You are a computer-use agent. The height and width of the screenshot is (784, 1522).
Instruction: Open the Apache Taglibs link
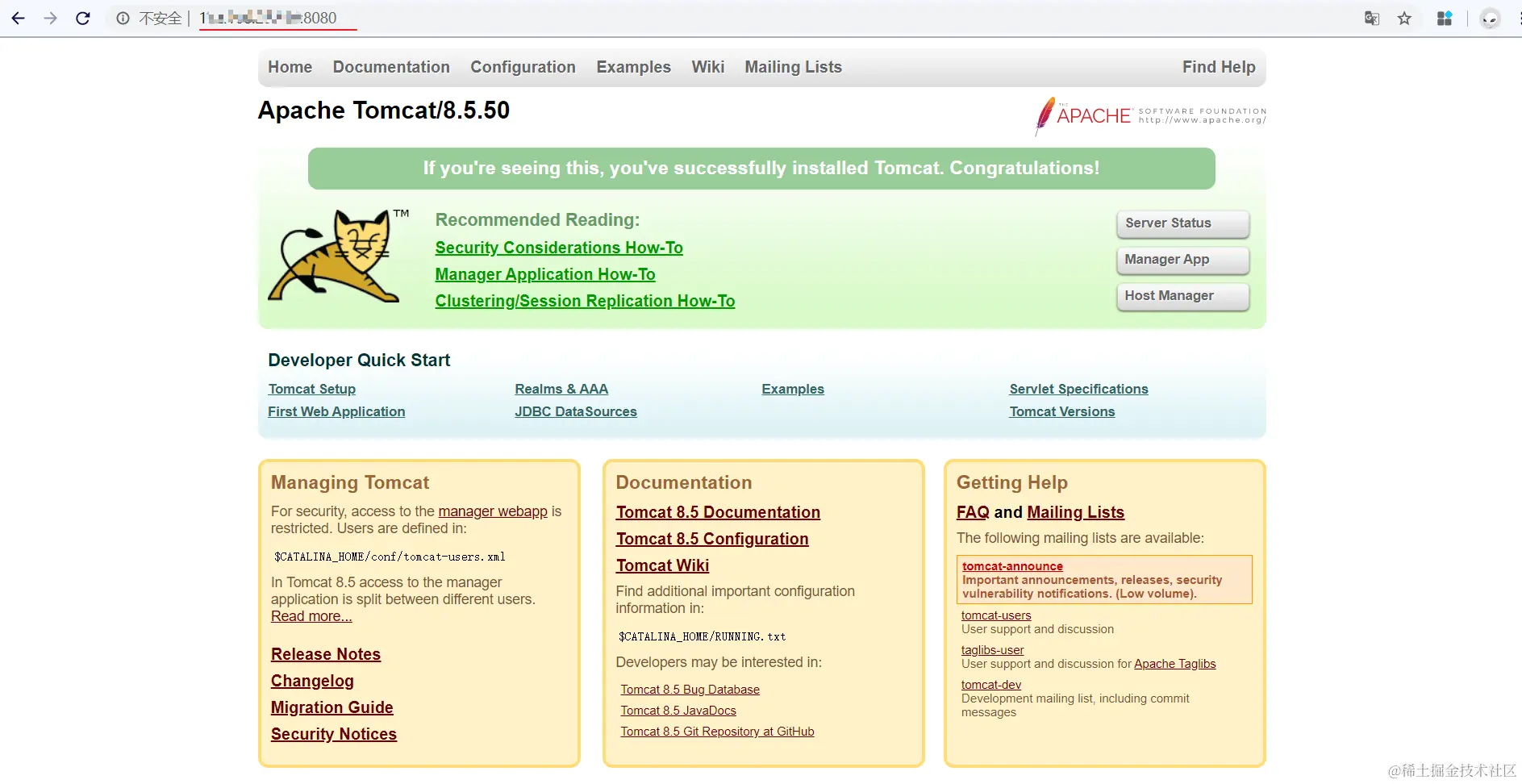click(x=1174, y=664)
